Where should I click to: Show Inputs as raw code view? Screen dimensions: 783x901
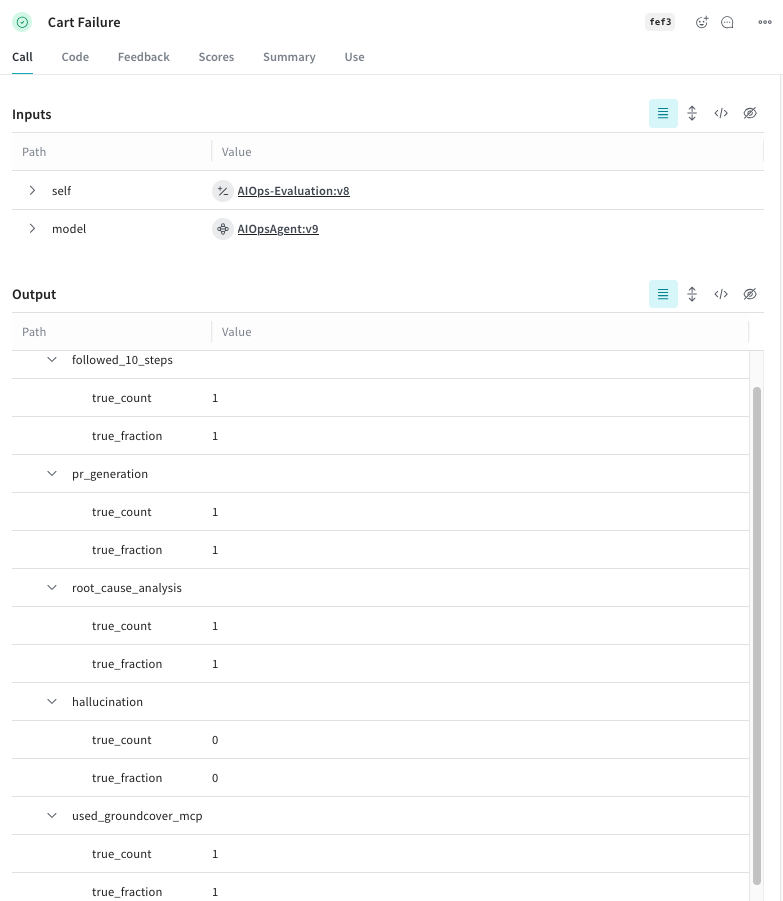(721, 114)
